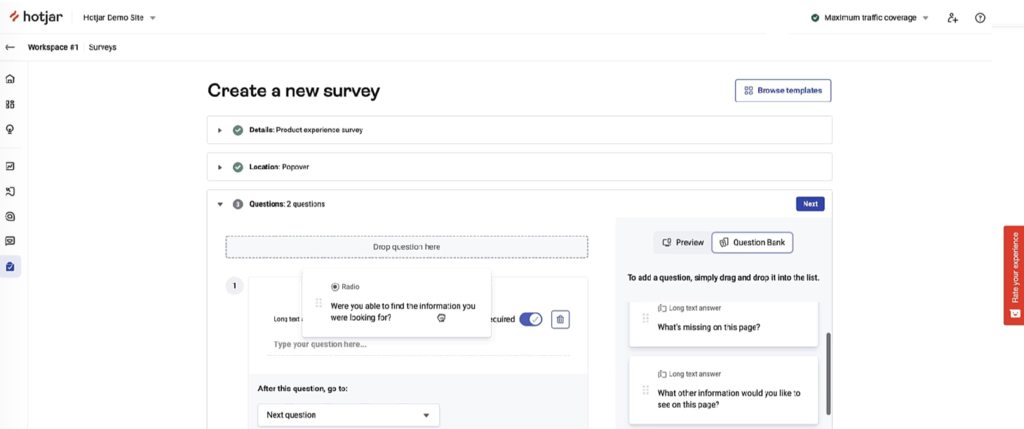Open the Heatmaps target icon in sidebar
This screenshot has height=429, width=1024.
(x=10, y=216)
